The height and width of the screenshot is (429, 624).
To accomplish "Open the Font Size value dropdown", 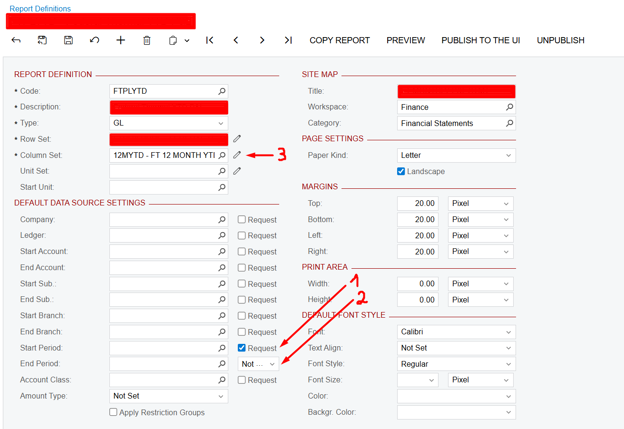I will pos(417,380).
